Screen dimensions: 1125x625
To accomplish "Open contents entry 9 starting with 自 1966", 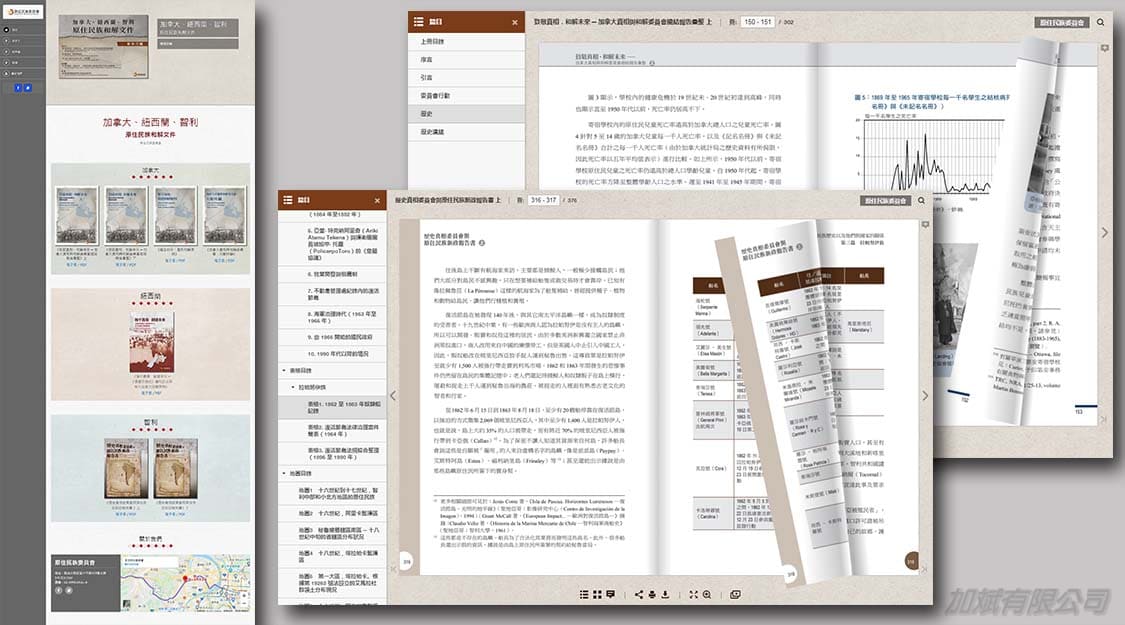I will click(332, 337).
